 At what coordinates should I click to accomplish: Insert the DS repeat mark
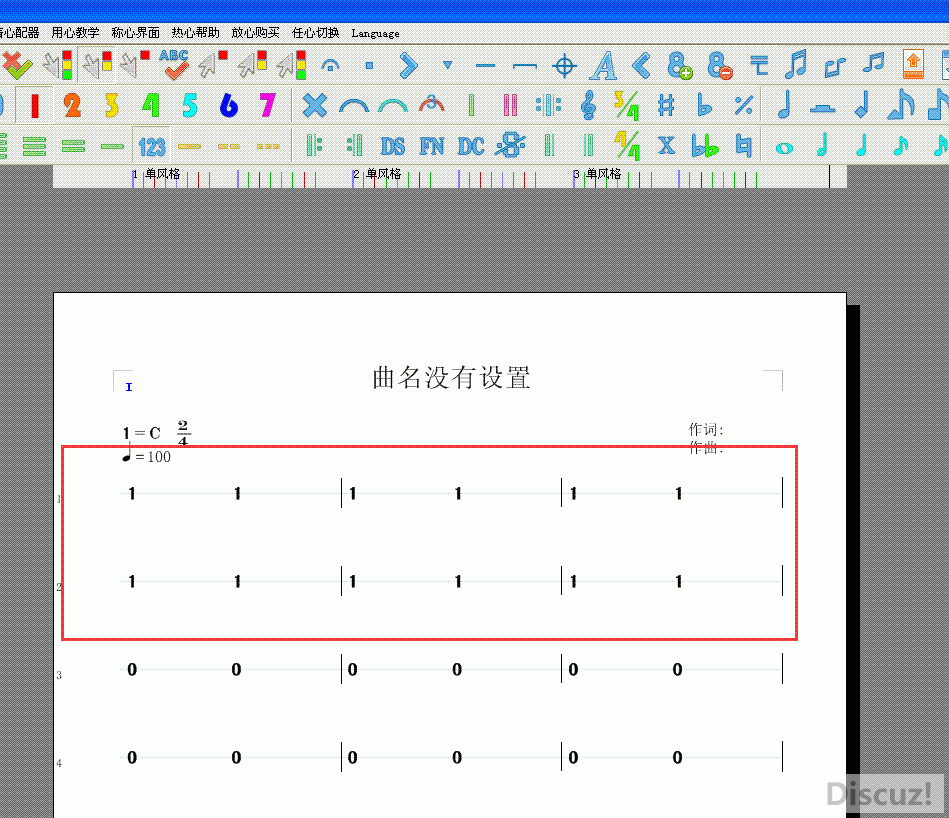point(392,146)
